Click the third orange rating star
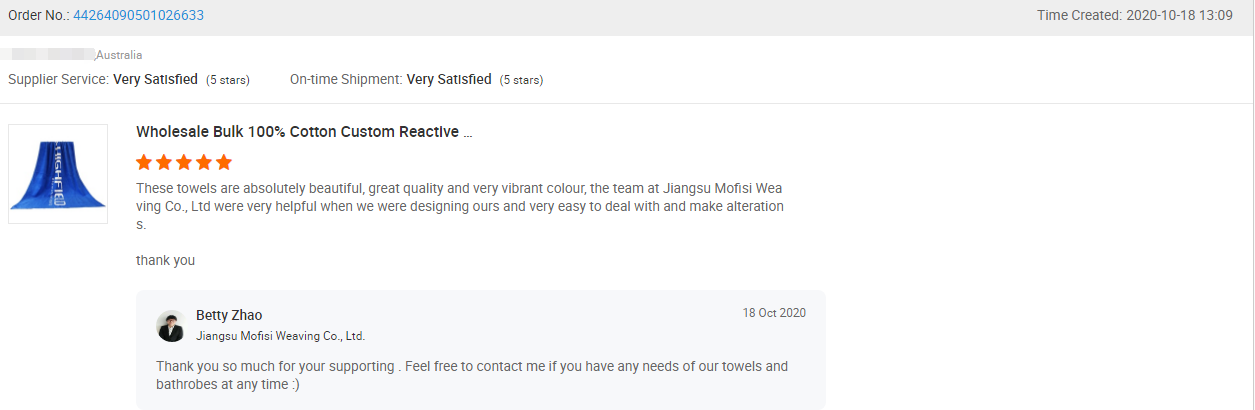 pos(184,162)
